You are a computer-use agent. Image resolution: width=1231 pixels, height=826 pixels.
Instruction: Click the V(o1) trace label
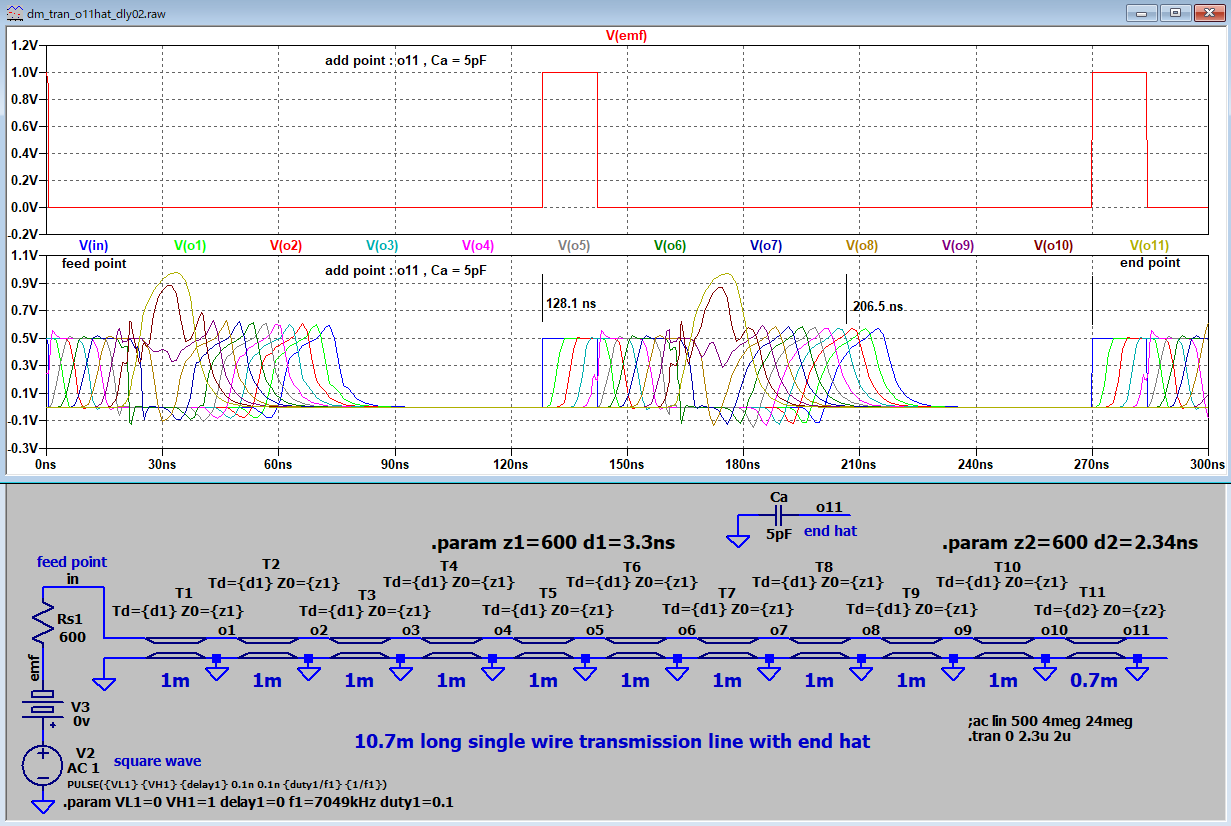(x=190, y=246)
